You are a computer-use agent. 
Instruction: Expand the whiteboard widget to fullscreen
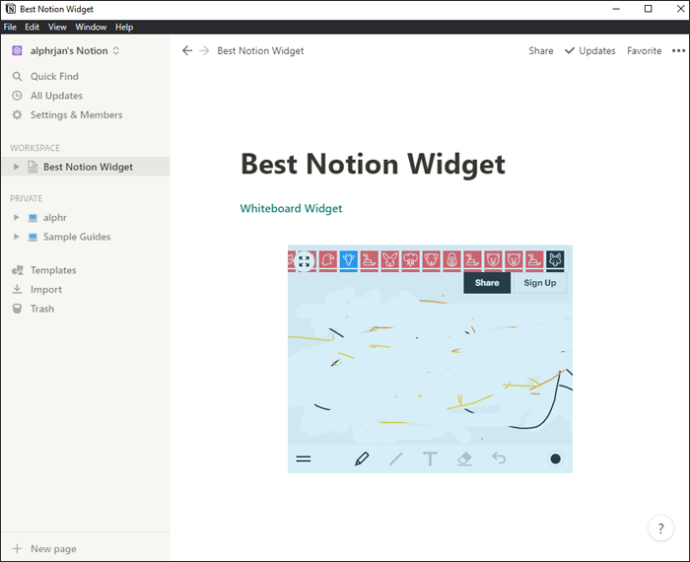coord(304,261)
